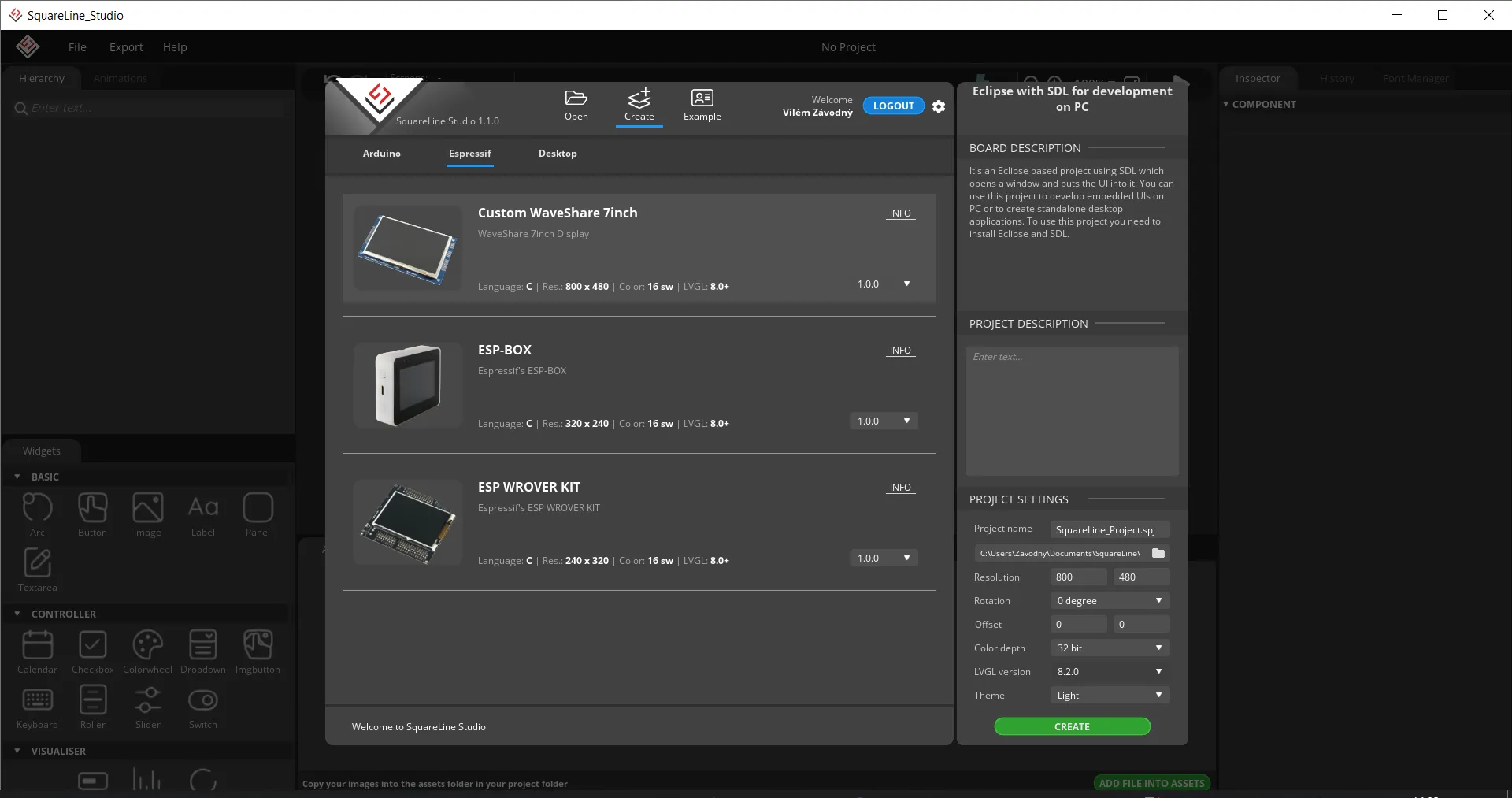Browse project folder with the folder icon
The height and width of the screenshot is (798, 1512).
click(x=1158, y=554)
